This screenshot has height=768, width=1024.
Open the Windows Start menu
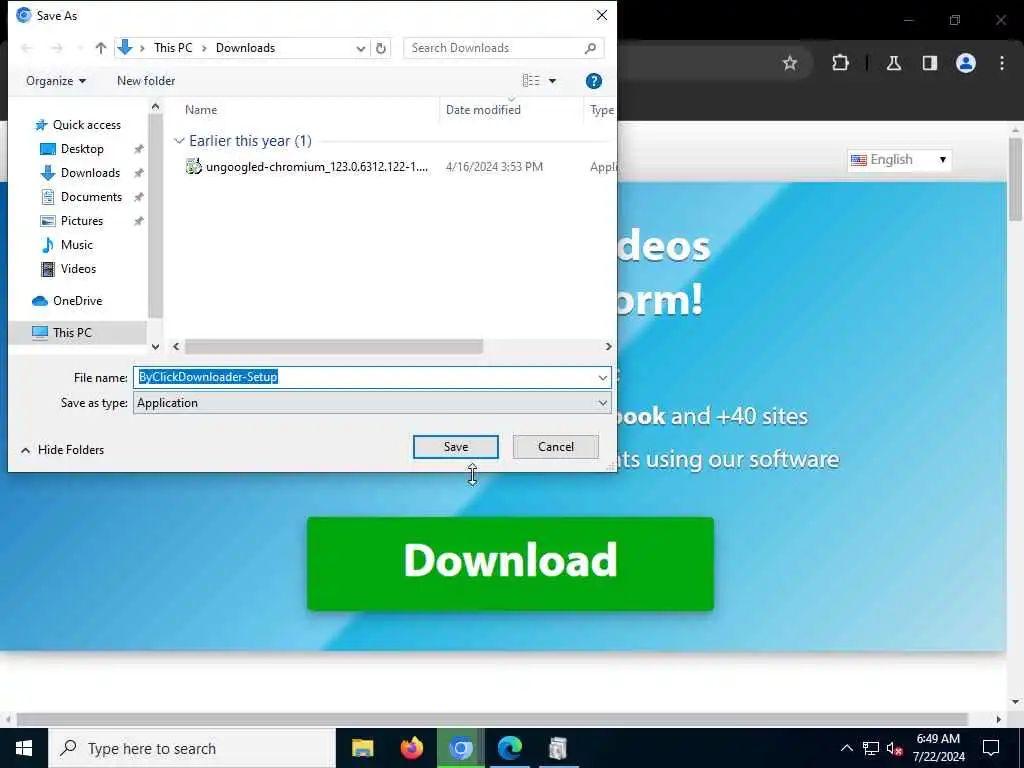click(24, 748)
